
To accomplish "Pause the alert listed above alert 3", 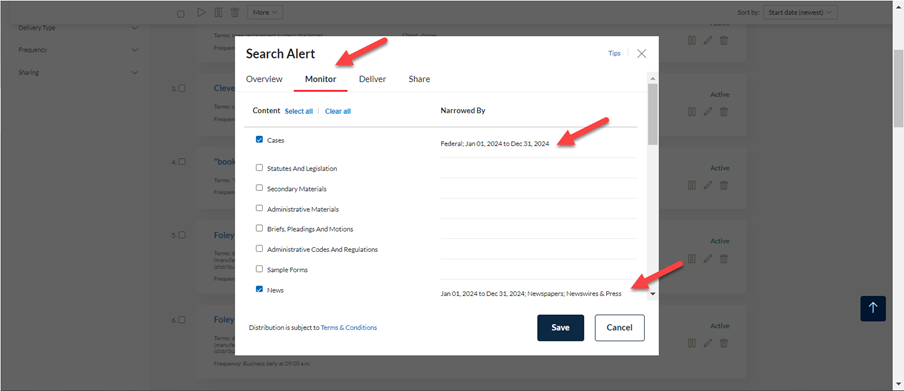I will pyautogui.click(x=692, y=40).
